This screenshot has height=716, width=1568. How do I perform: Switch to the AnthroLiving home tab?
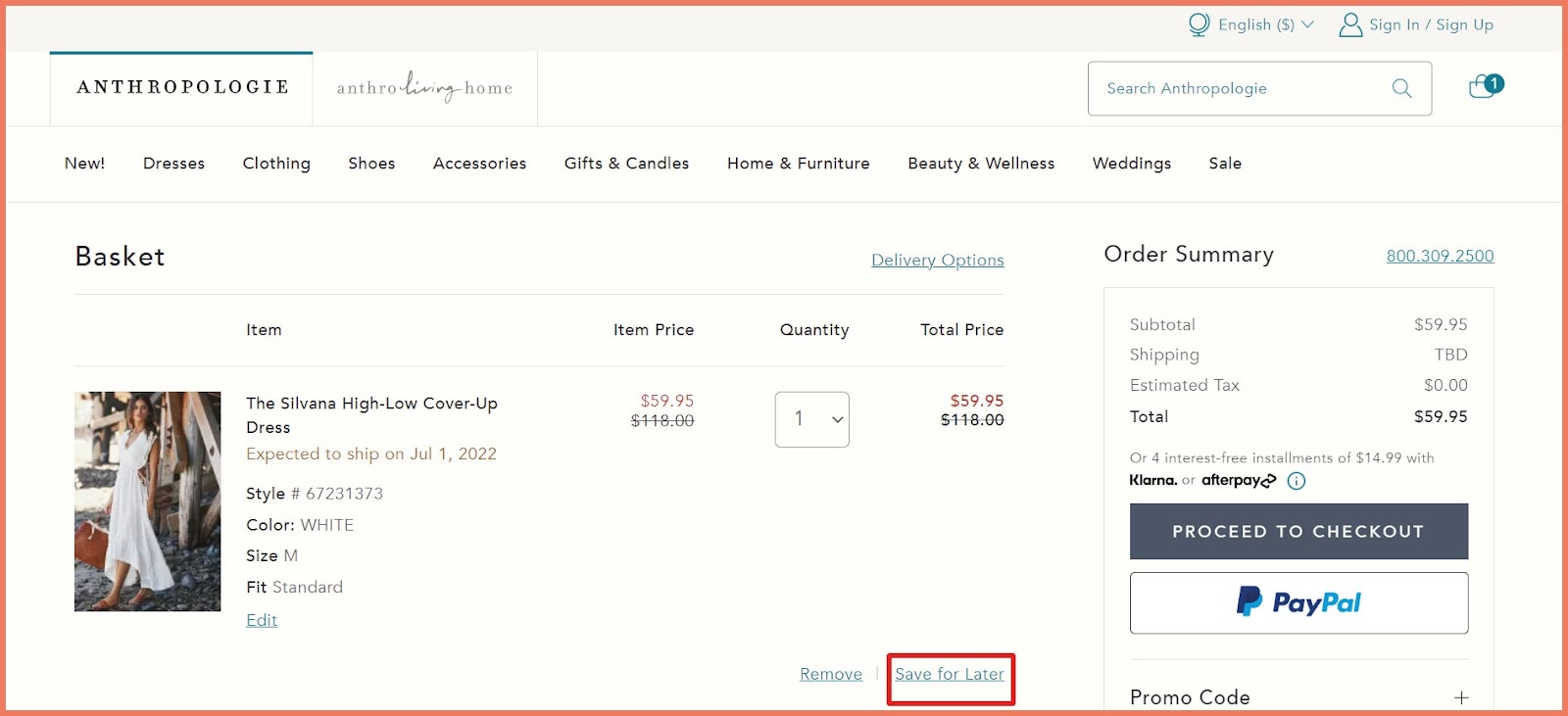(424, 87)
